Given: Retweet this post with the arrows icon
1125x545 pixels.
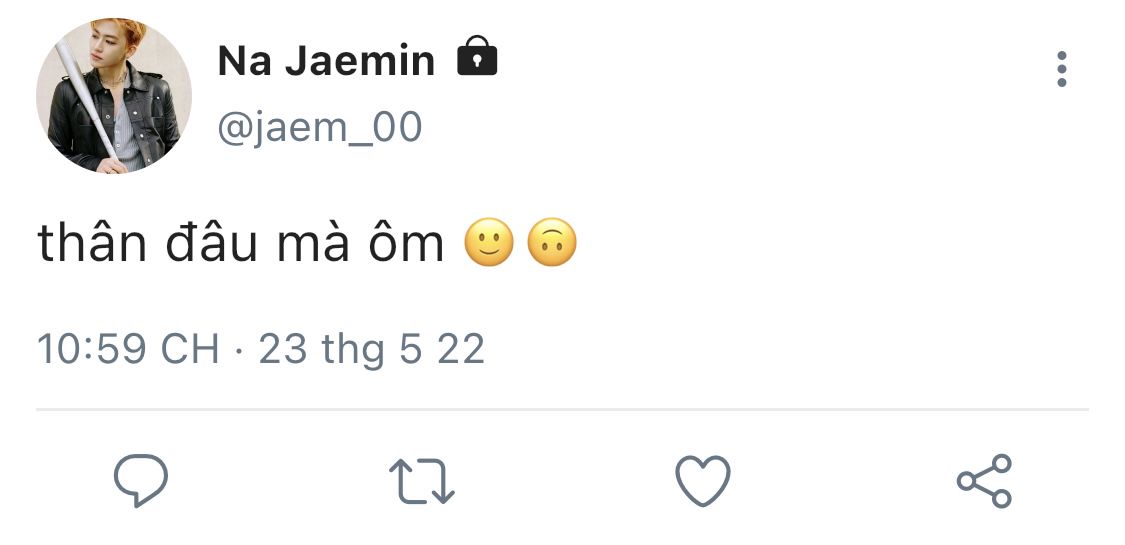Looking at the screenshot, I should coord(421,481).
